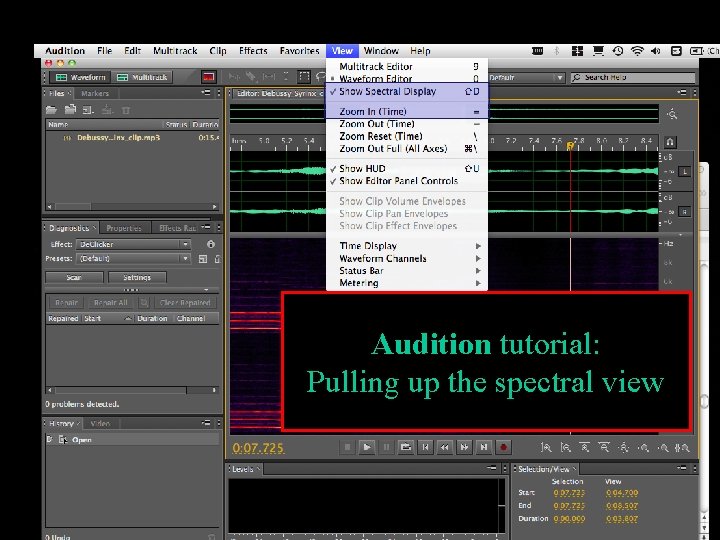Switch to the Properties tab
This screenshot has height=540, width=720.
coord(124,228)
